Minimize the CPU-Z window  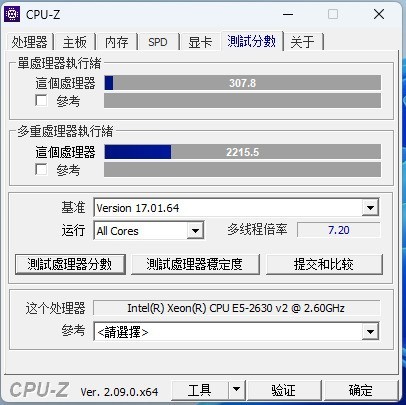(288, 14)
